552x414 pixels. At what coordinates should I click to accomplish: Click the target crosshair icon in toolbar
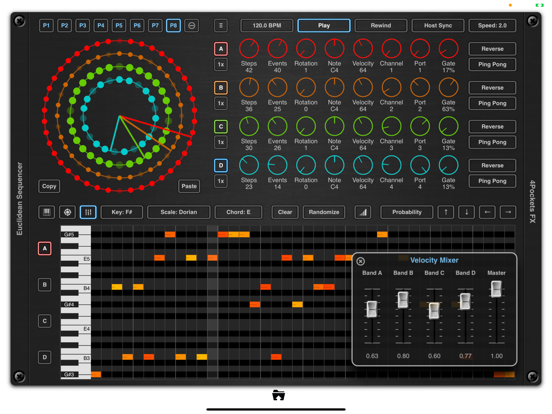coord(67,212)
